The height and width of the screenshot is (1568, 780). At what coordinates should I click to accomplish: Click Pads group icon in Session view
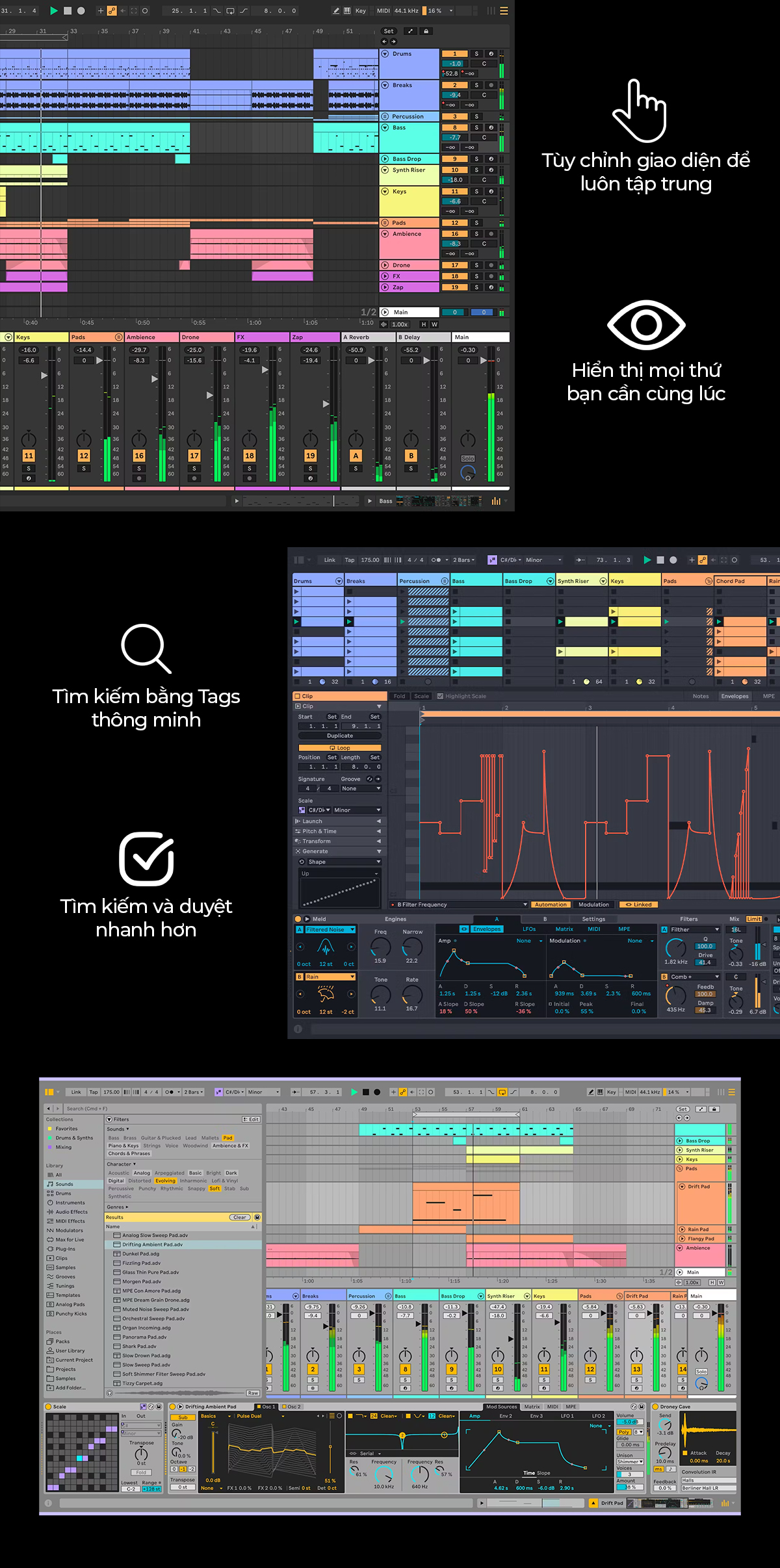[708, 581]
